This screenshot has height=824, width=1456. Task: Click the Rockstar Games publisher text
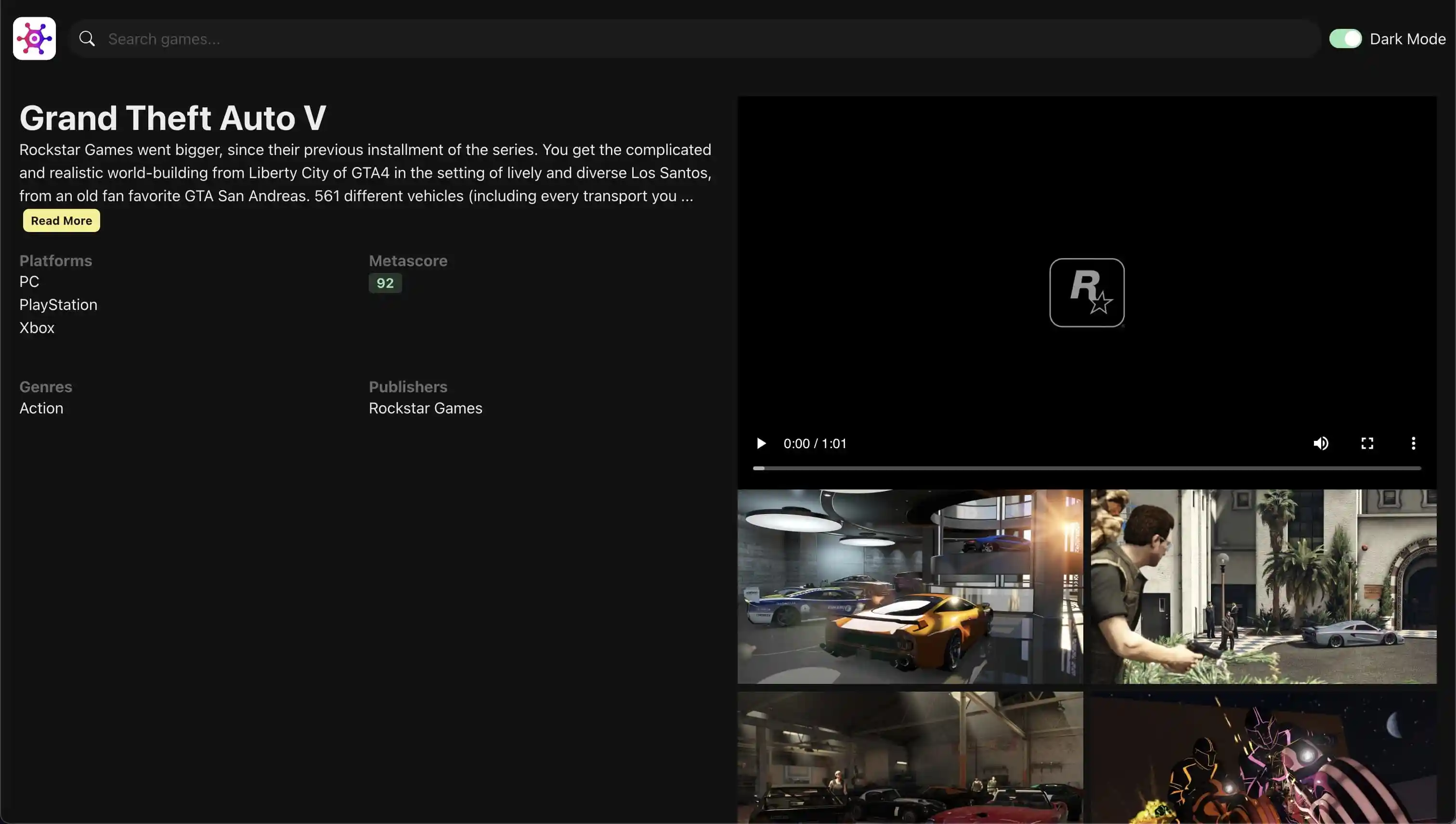pos(425,408)
